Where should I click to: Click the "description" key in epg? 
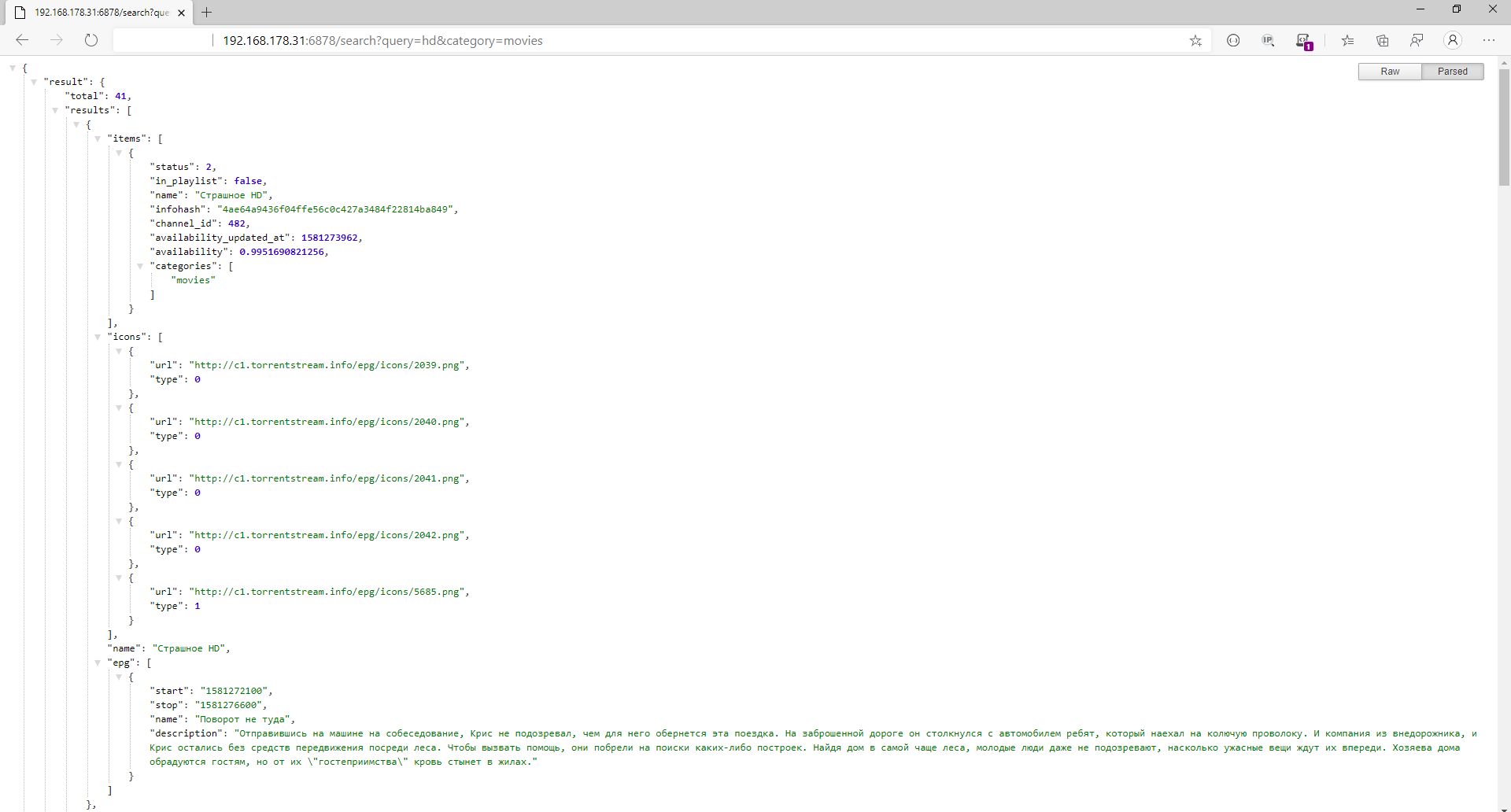186,734
